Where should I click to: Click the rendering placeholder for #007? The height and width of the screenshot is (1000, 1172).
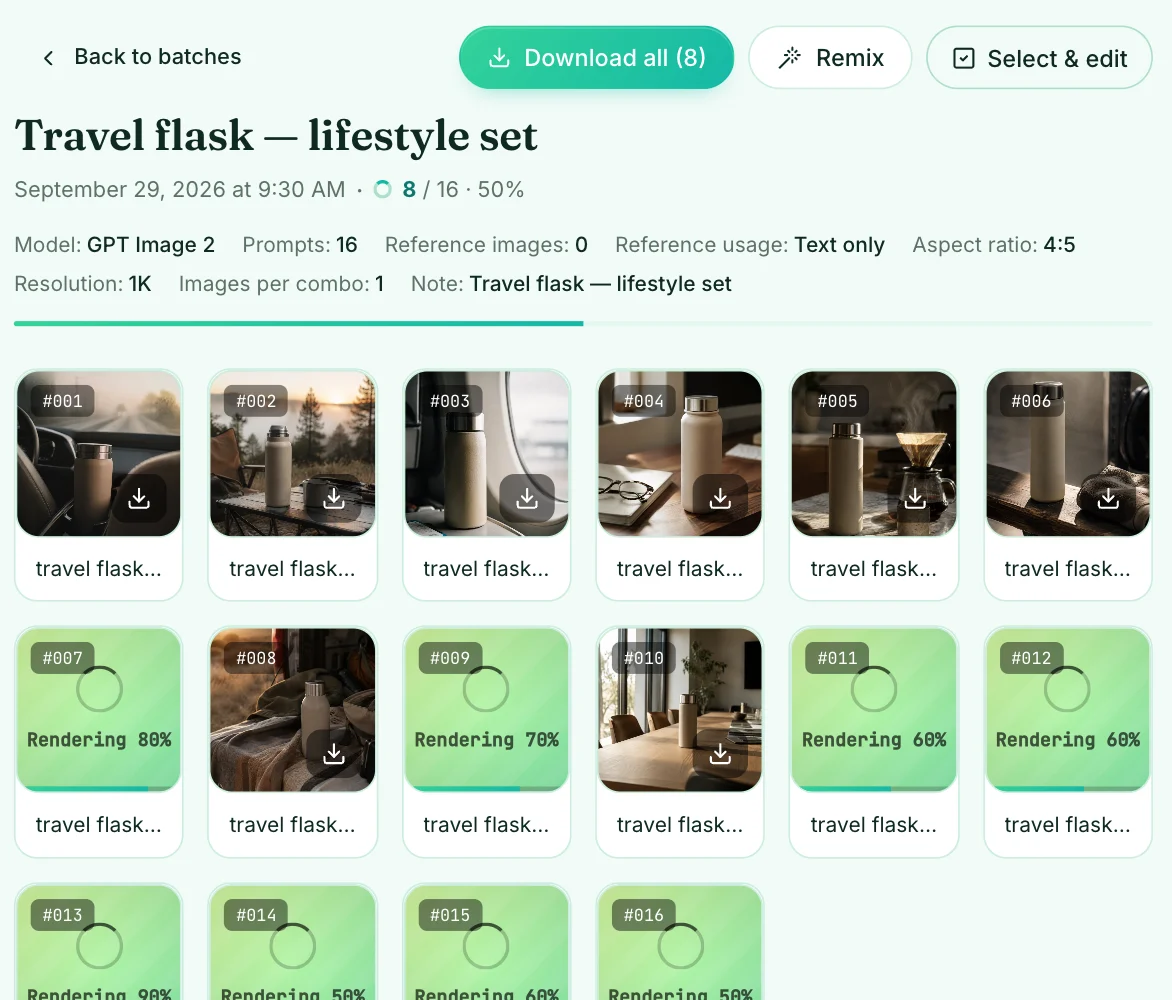tap(99, 709)
